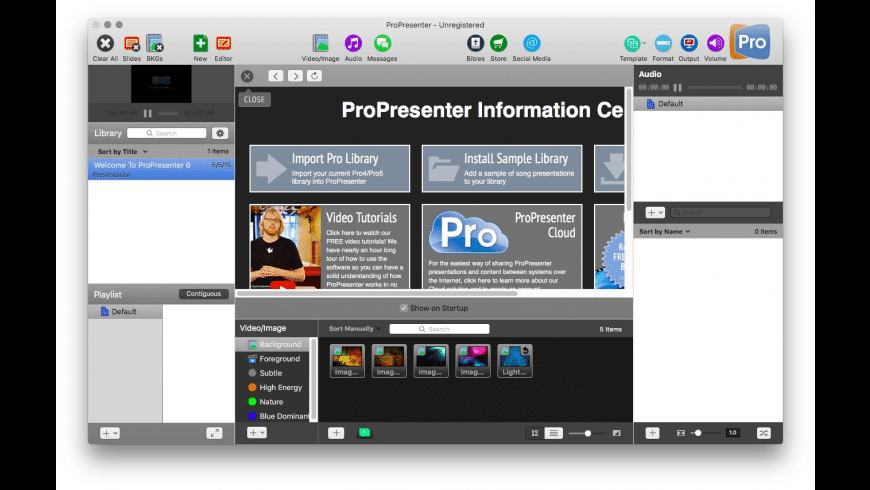
Task: Click the media bin resize icon
Action: pyautogui.click(x=616, y=433)
